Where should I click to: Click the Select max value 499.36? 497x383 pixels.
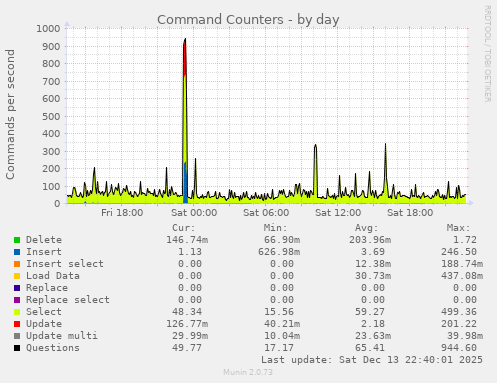459,312
